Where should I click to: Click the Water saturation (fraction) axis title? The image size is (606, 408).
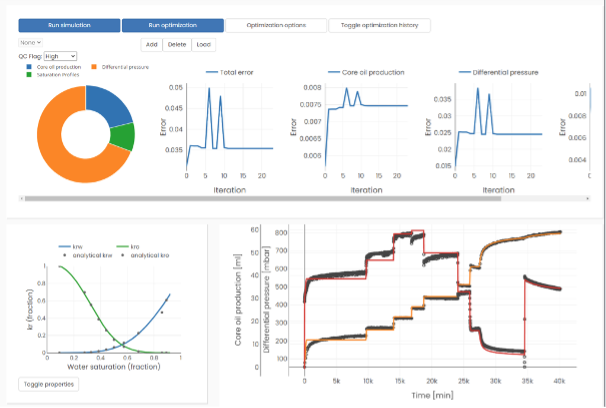(x=114, y=367)
